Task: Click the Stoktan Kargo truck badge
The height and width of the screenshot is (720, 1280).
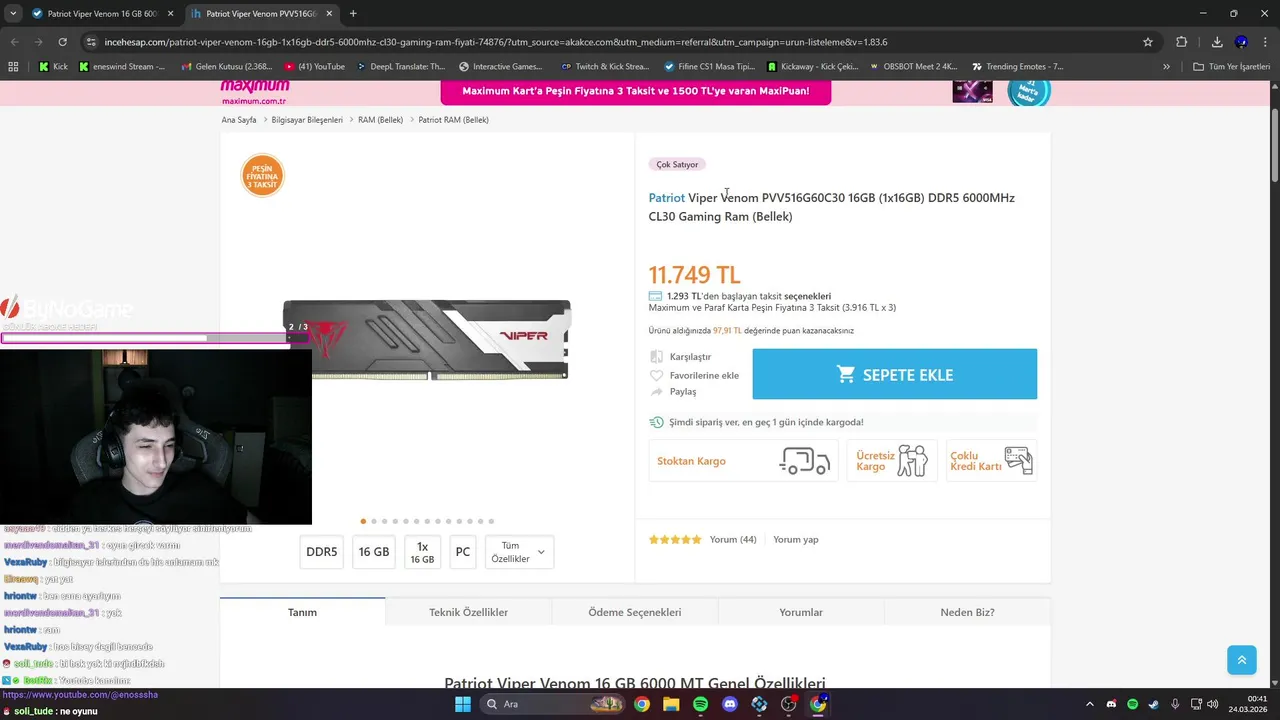Action: (743, 461)
